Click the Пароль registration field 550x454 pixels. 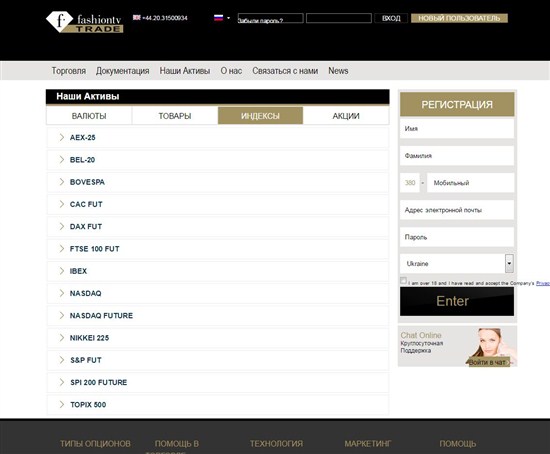pos(457,237)
